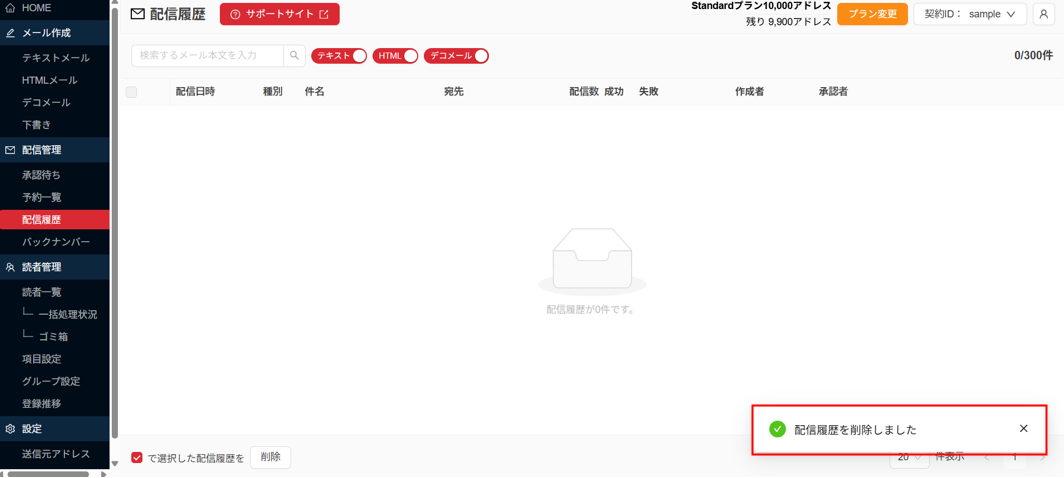
Task: Click the orange プラン変更 button
Action: coord(872,14)
